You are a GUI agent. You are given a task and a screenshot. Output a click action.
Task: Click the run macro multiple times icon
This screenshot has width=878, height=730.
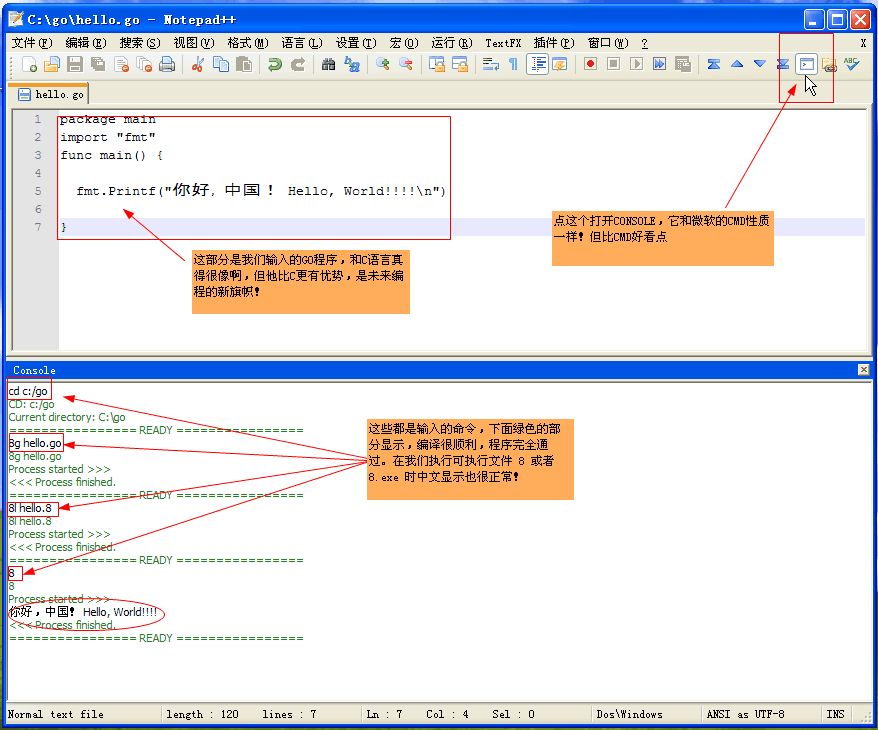660,64
